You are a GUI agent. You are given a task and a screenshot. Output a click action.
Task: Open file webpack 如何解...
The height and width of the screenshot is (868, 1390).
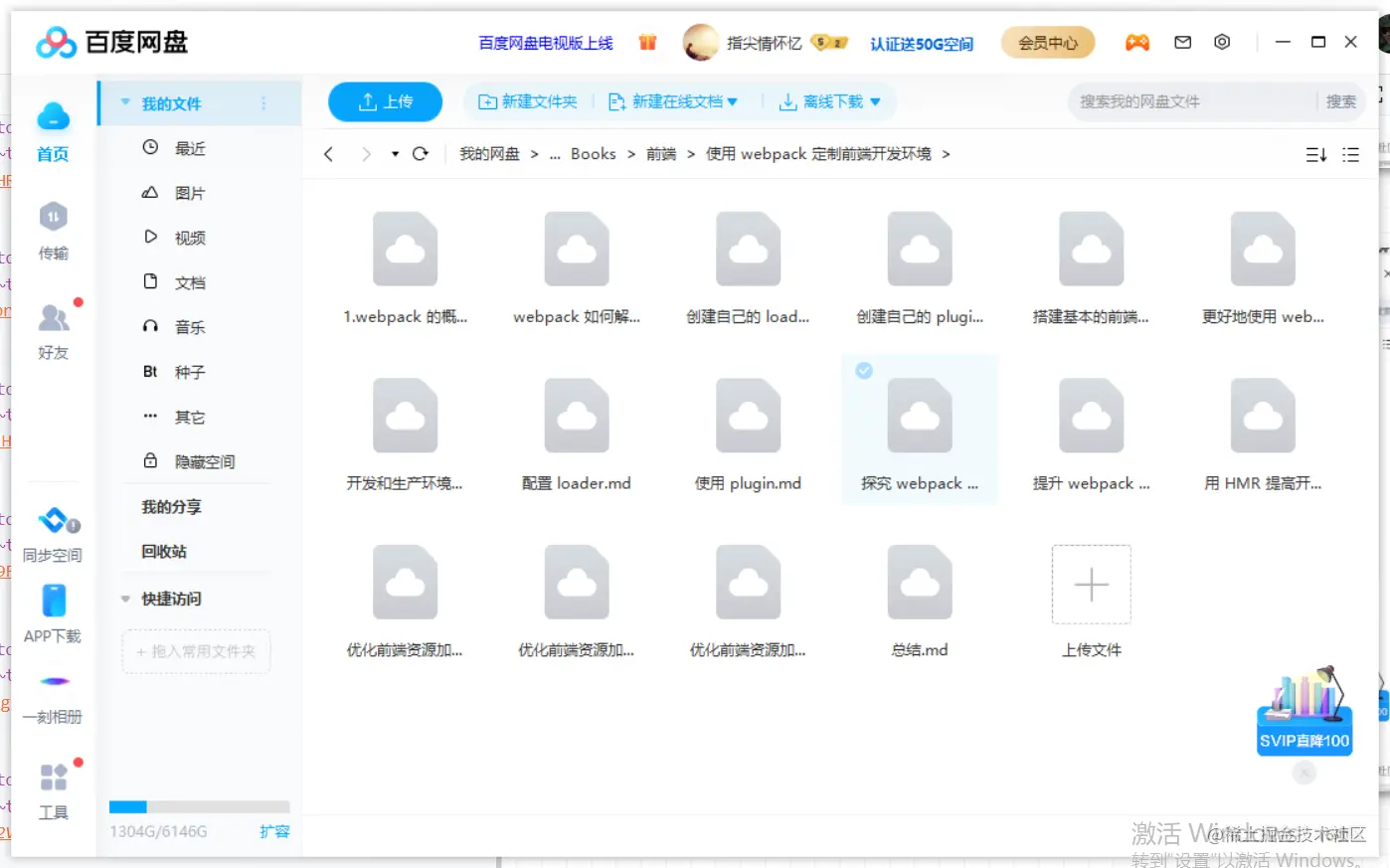coord(577,268)
